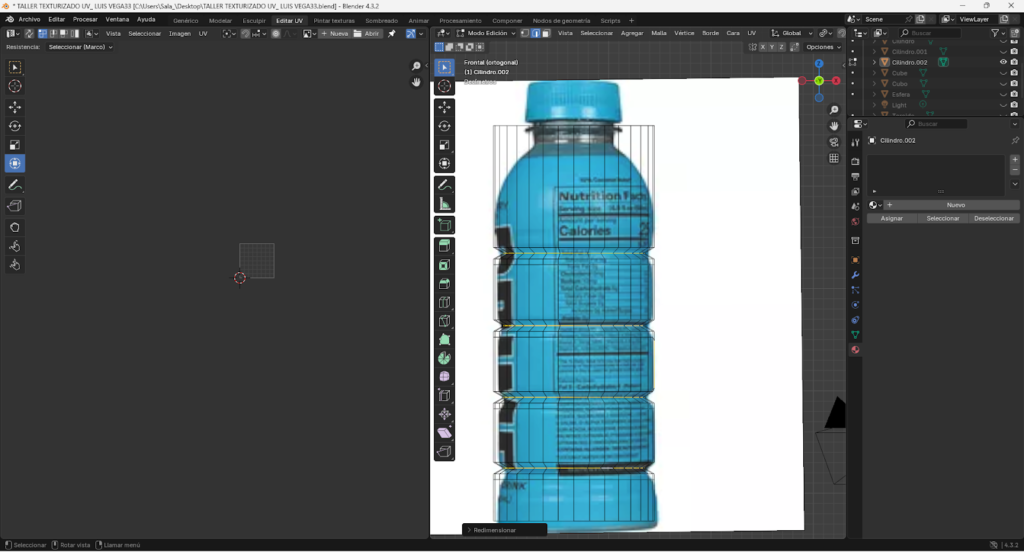The image size is (1024, 552).
Task: Toggle visibility eye of Cilindro.002
Action: (x=1004, y=62)
